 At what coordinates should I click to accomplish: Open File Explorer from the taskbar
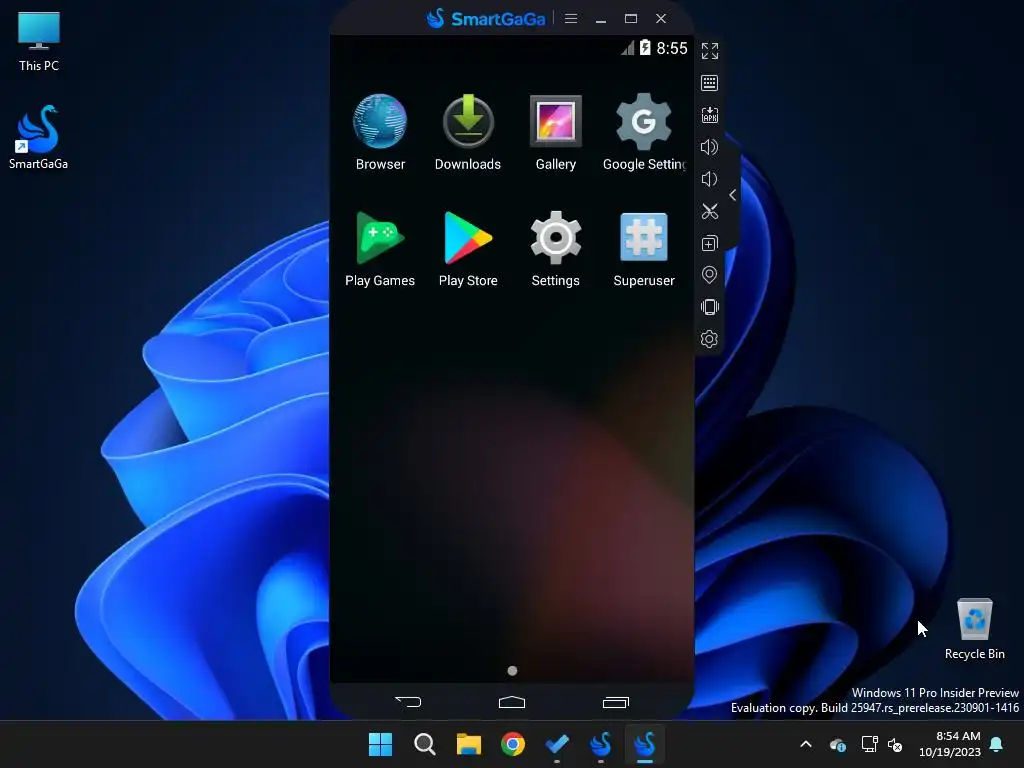[x=468, y=744]
